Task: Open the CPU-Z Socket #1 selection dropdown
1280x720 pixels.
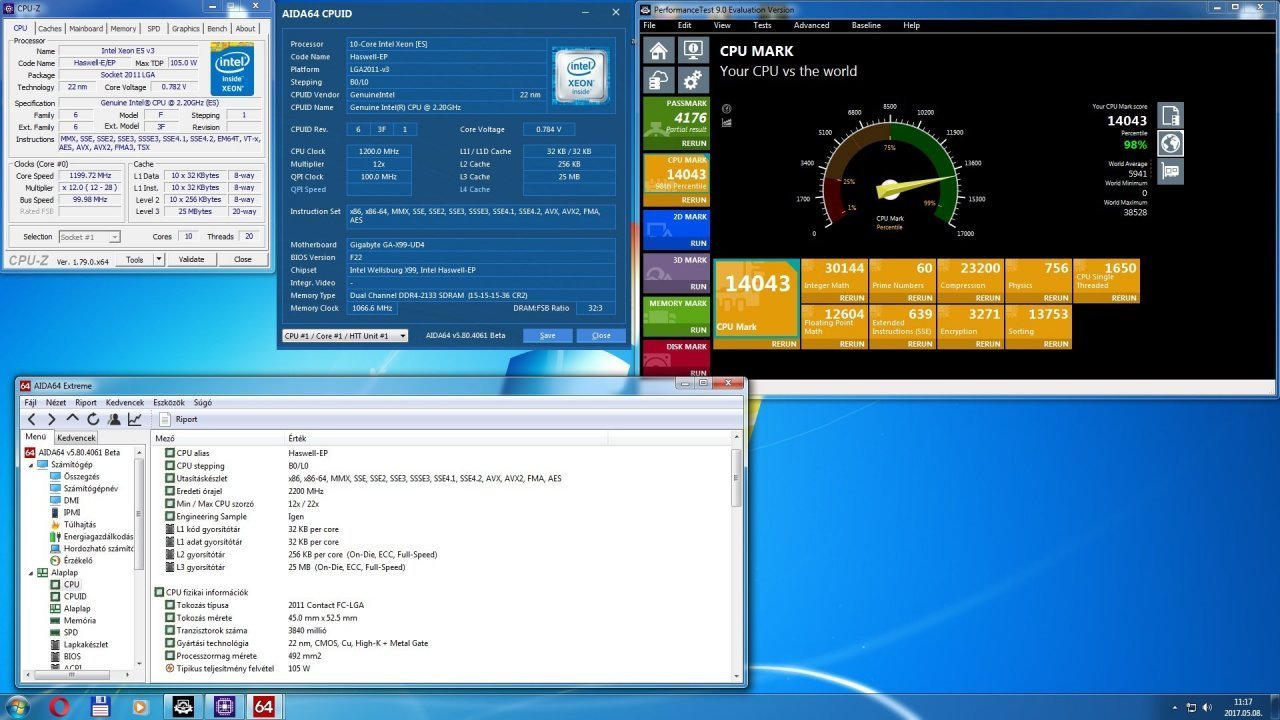Action: pyautogui.click(x=89, y=237)
